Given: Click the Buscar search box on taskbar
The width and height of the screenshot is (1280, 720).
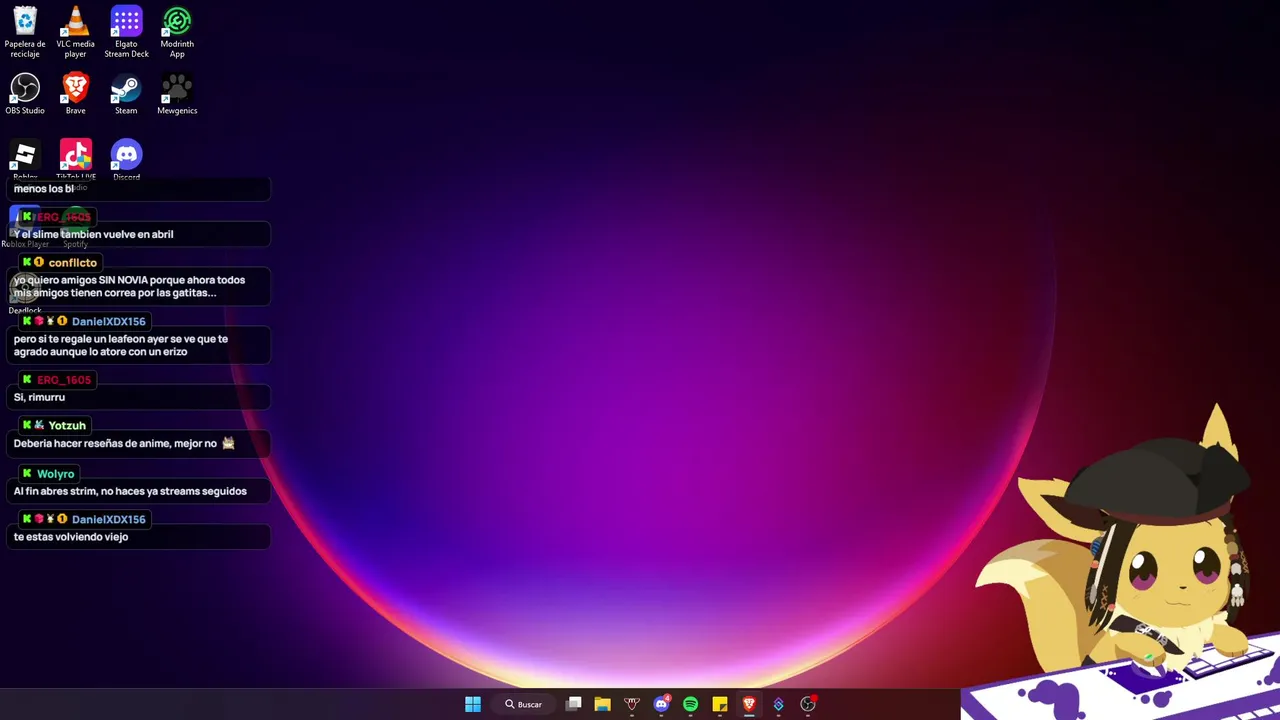Looking at the screenshot, I should pos(523,704).
